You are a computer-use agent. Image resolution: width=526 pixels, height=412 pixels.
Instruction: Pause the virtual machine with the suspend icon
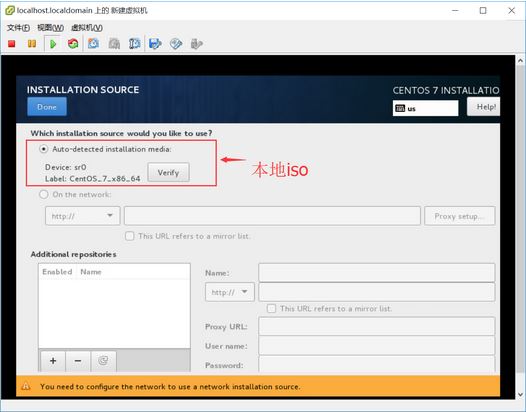tap(32, 44)
